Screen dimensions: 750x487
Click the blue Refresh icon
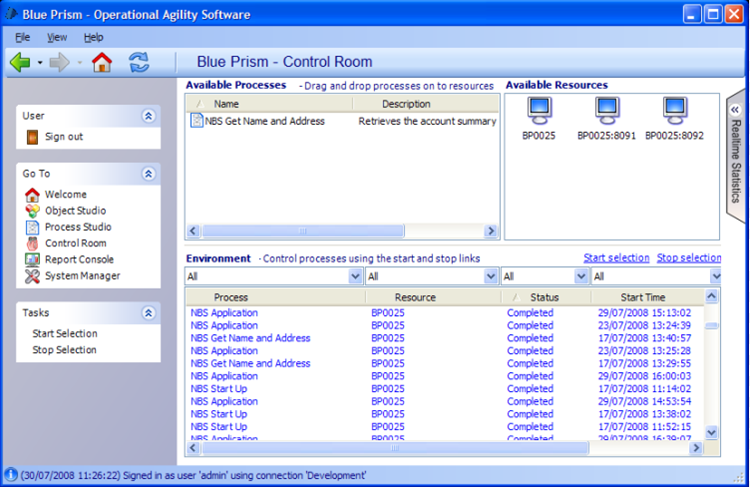point(139,63)
